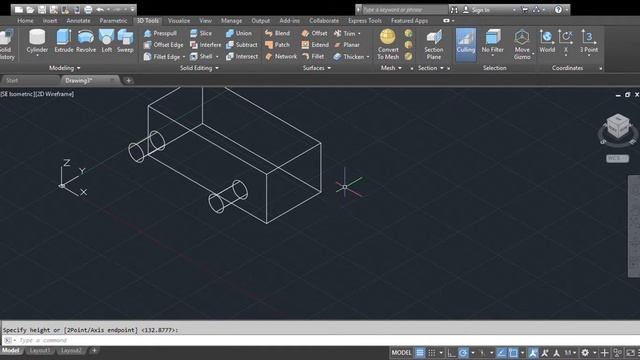Screen dimensions: 640x360
Task: Choose the Network surface tool
Action: click(x=281, y=57)
